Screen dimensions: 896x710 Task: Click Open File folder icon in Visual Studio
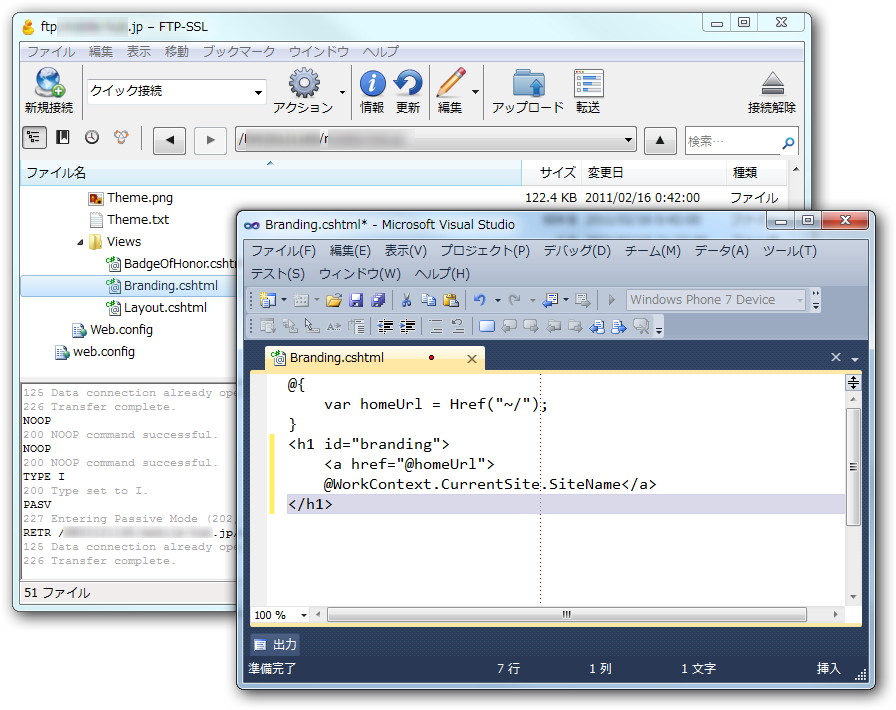pyautogui.click(x=334, y=300)
